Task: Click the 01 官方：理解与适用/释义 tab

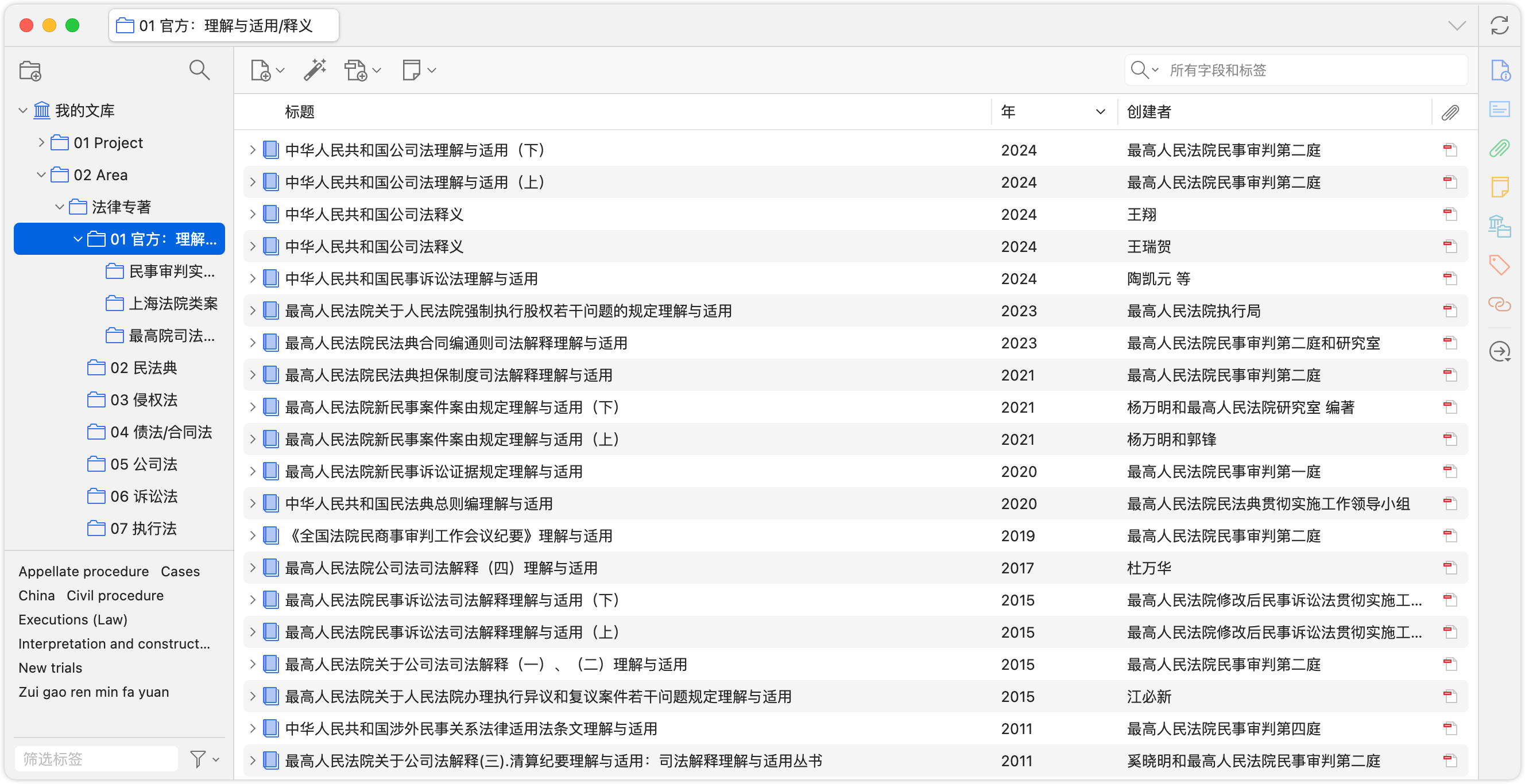Action: click(x=224, y=25)
